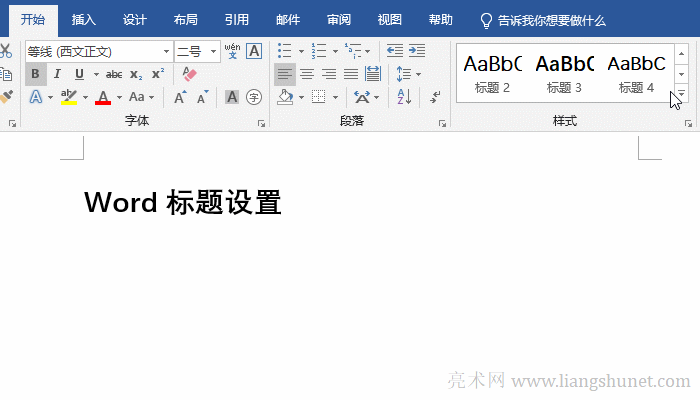
Task: Toggle Underline formatting
Action: click(79, 74)
